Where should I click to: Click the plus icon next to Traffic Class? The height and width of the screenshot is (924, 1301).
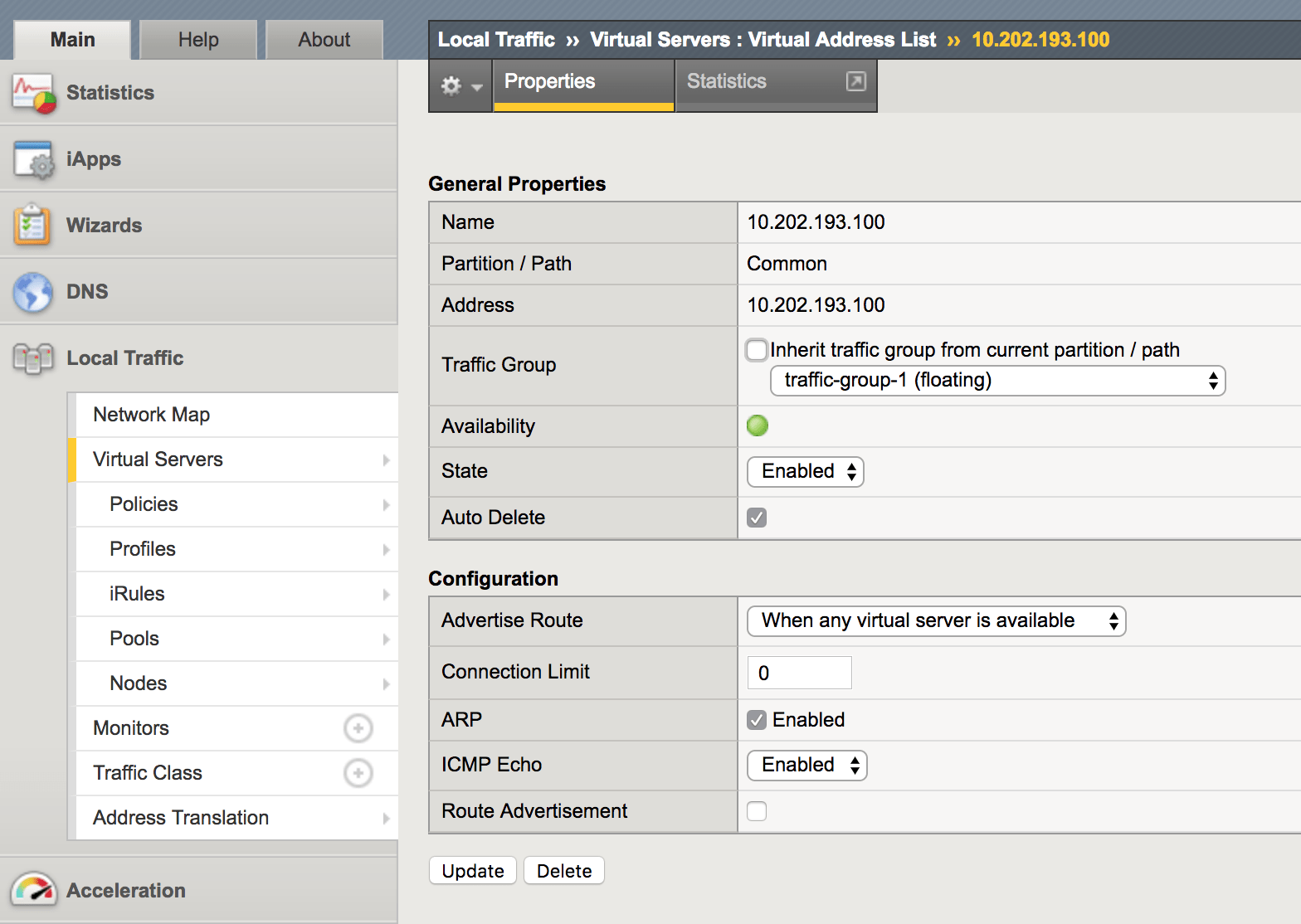coord(358,773)
